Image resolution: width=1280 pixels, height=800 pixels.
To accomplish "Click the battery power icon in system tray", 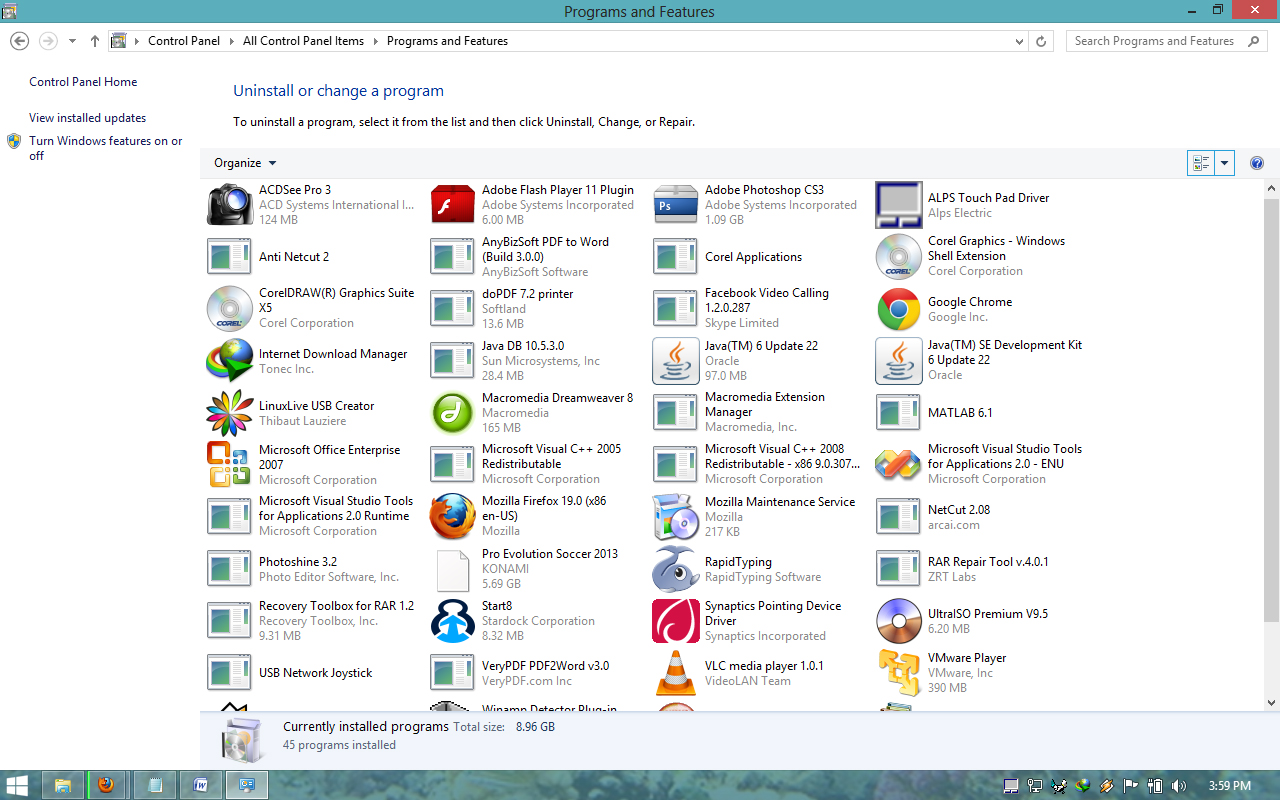I will 1155,786.
